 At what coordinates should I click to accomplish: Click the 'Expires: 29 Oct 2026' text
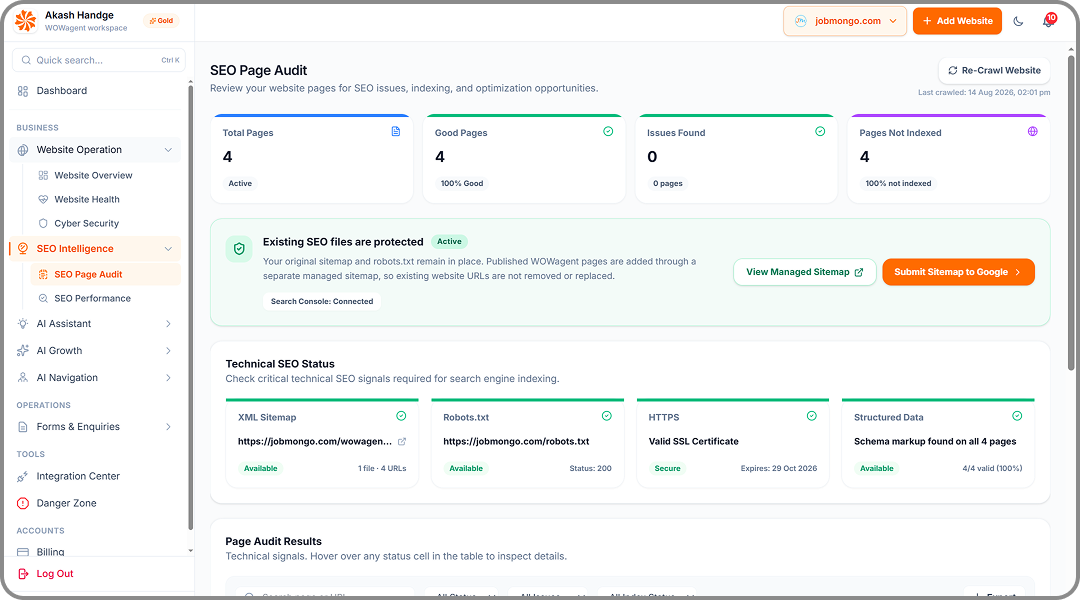(x=779, y=468)
